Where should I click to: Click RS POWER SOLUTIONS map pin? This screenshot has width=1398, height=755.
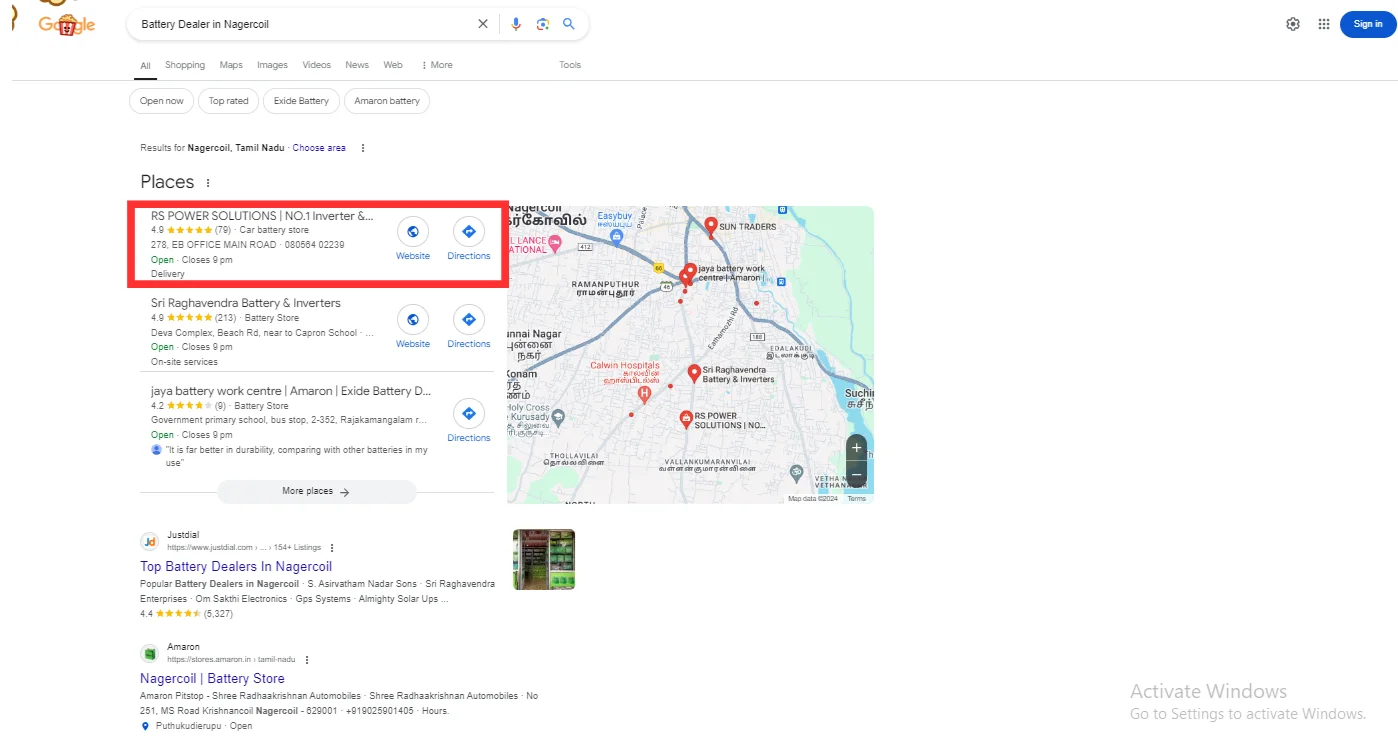click(686, 420)
